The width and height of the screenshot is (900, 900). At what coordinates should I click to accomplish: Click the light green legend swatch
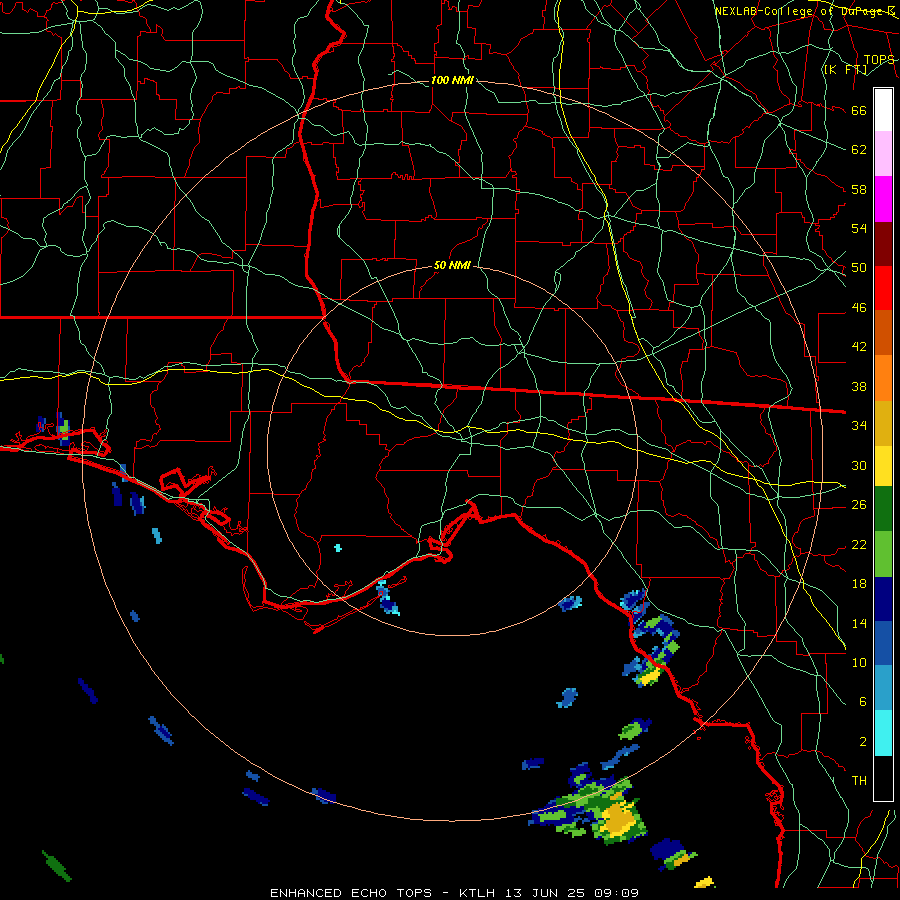(883, 554)
